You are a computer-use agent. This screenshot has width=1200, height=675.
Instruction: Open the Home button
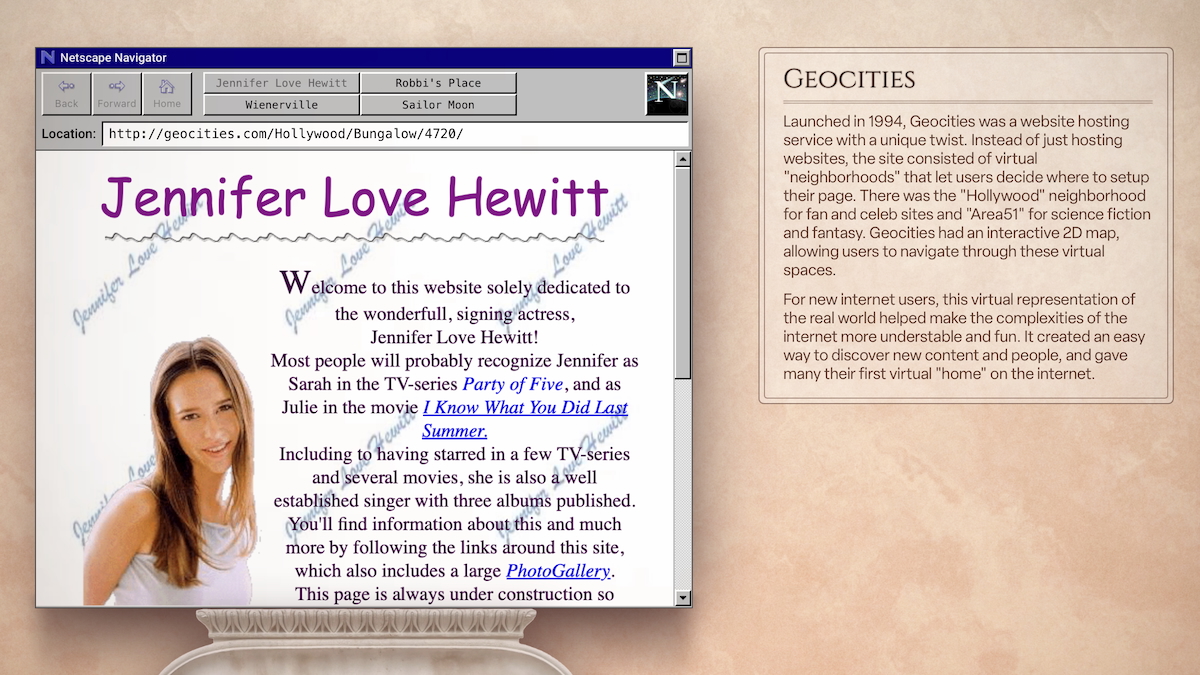tap(167, 94)
